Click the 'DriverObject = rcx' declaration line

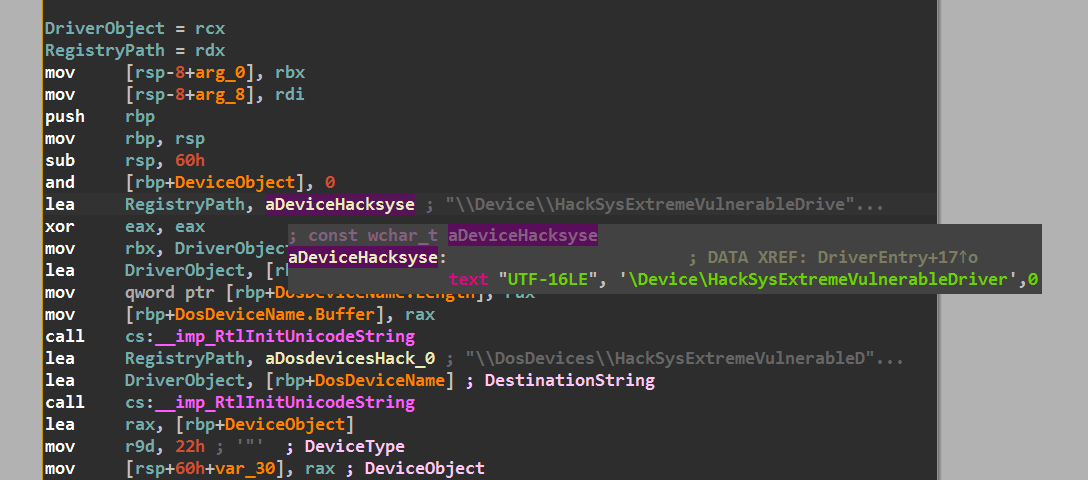pyautogui.click(x=135, y=28)
